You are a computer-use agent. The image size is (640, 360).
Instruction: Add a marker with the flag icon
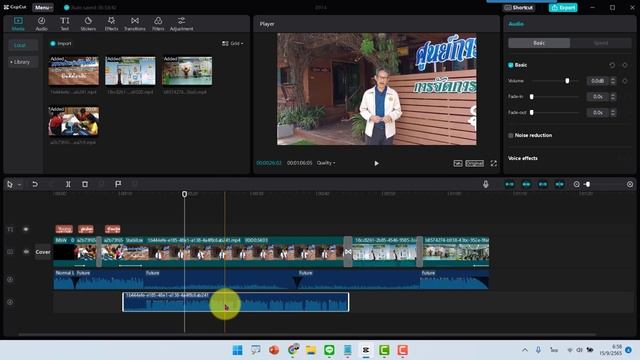point(118,184)
